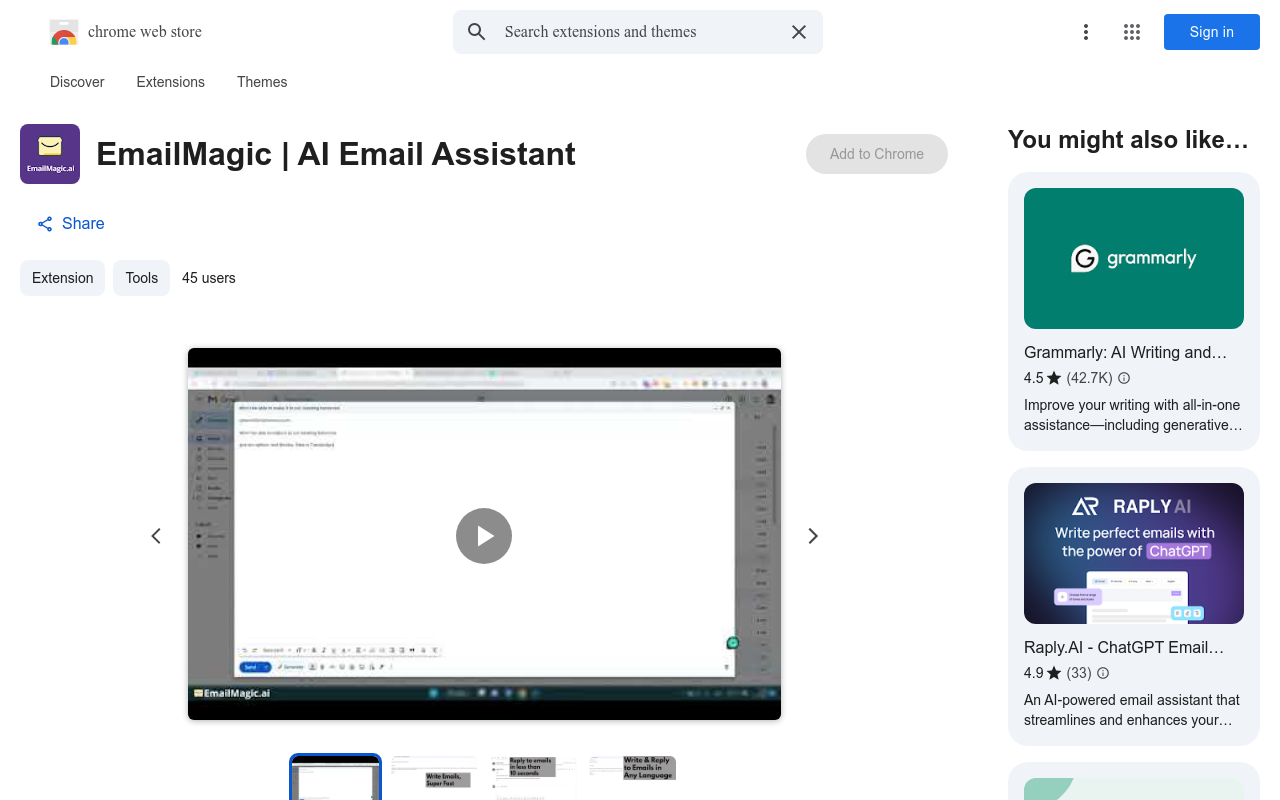Click the EmailMagic | AI Email Assistant heading
Image resolution: width=1280 pixels, height=800 pixels.
336,154
